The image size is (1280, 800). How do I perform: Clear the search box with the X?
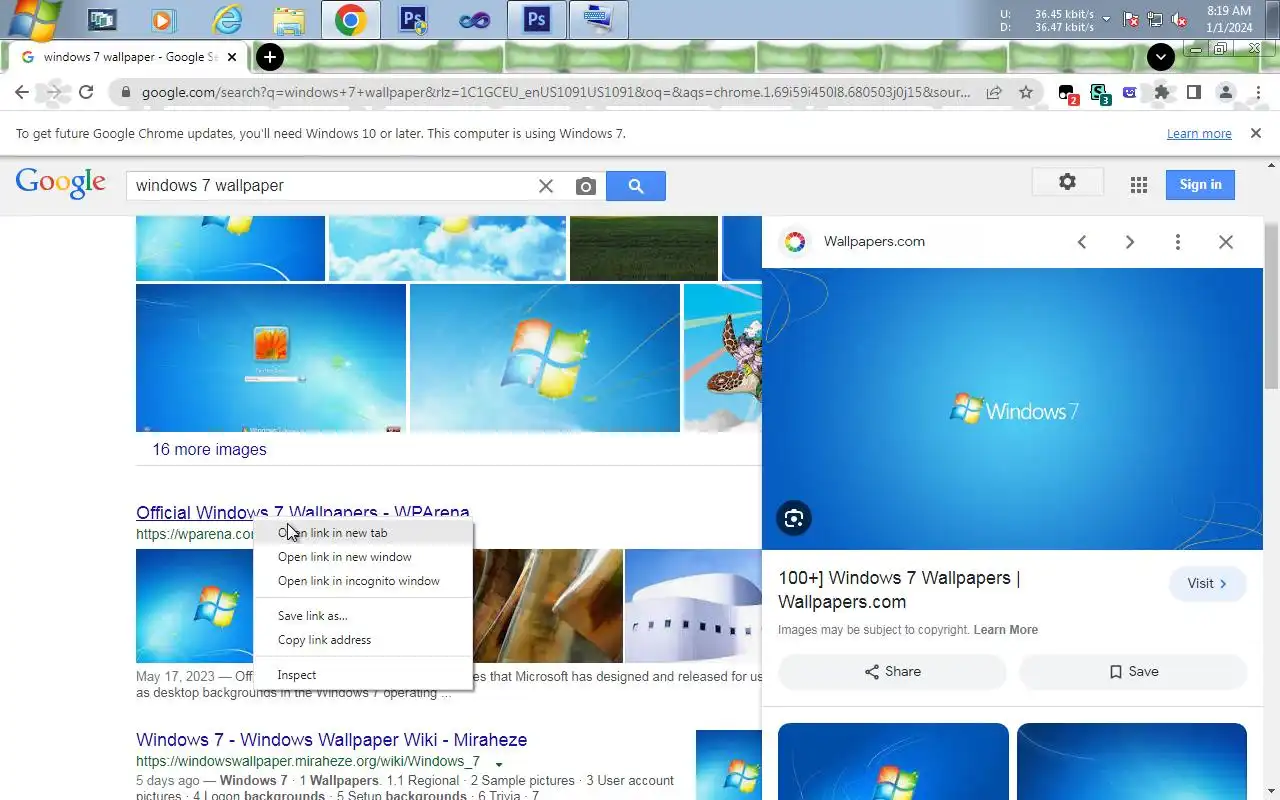546,186
